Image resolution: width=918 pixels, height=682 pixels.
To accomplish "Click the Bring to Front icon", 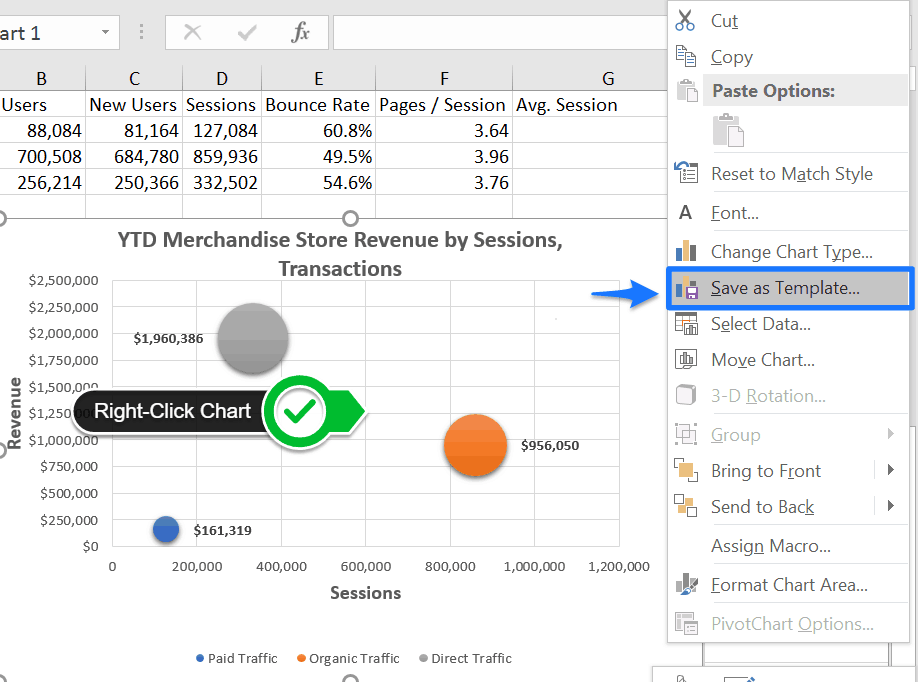I will tap(686, 470).
